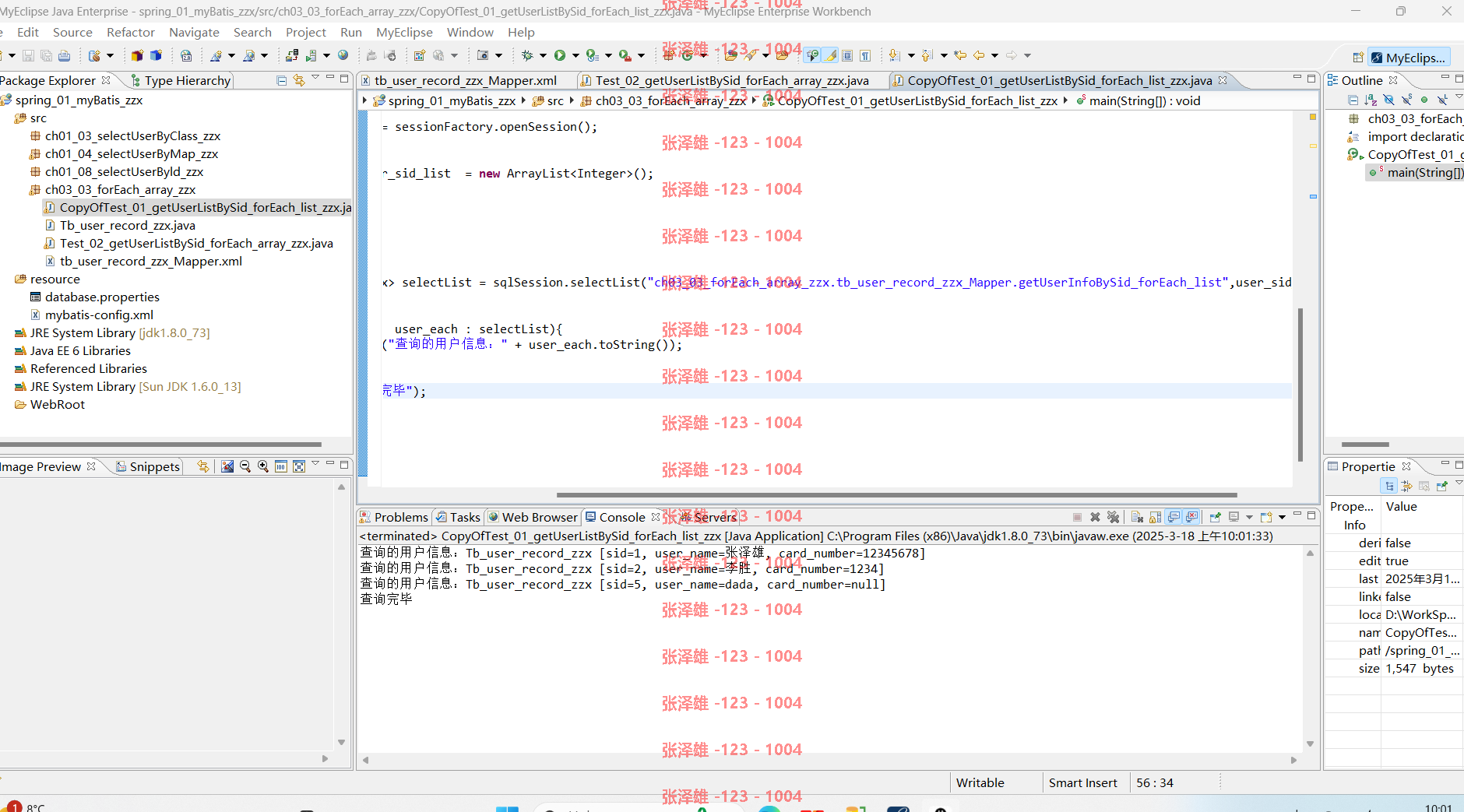Open the Back navigation history dropdown
This screenshot has height=812, width=1464.
tap(994, 55)
